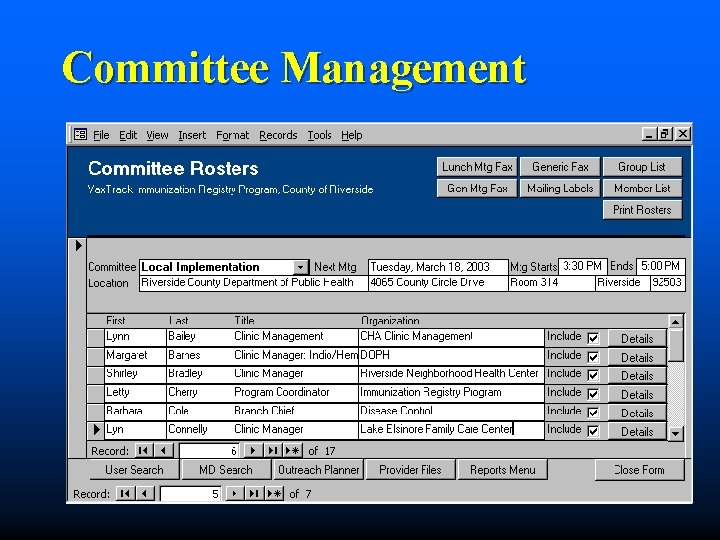This screenshot has height=540, width=720.
Task: Toggle Include checkbox for Shirley Bradley
Action: point(593,375)
